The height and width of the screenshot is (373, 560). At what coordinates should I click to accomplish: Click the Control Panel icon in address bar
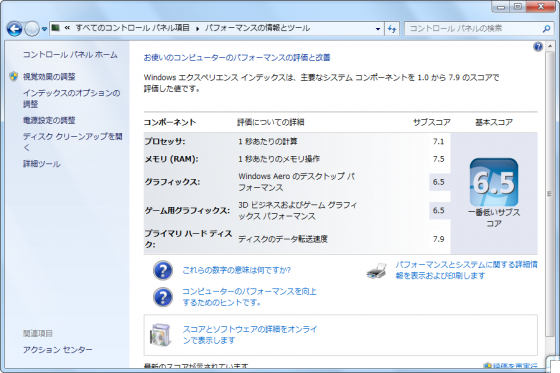click(x=55, y=28)
